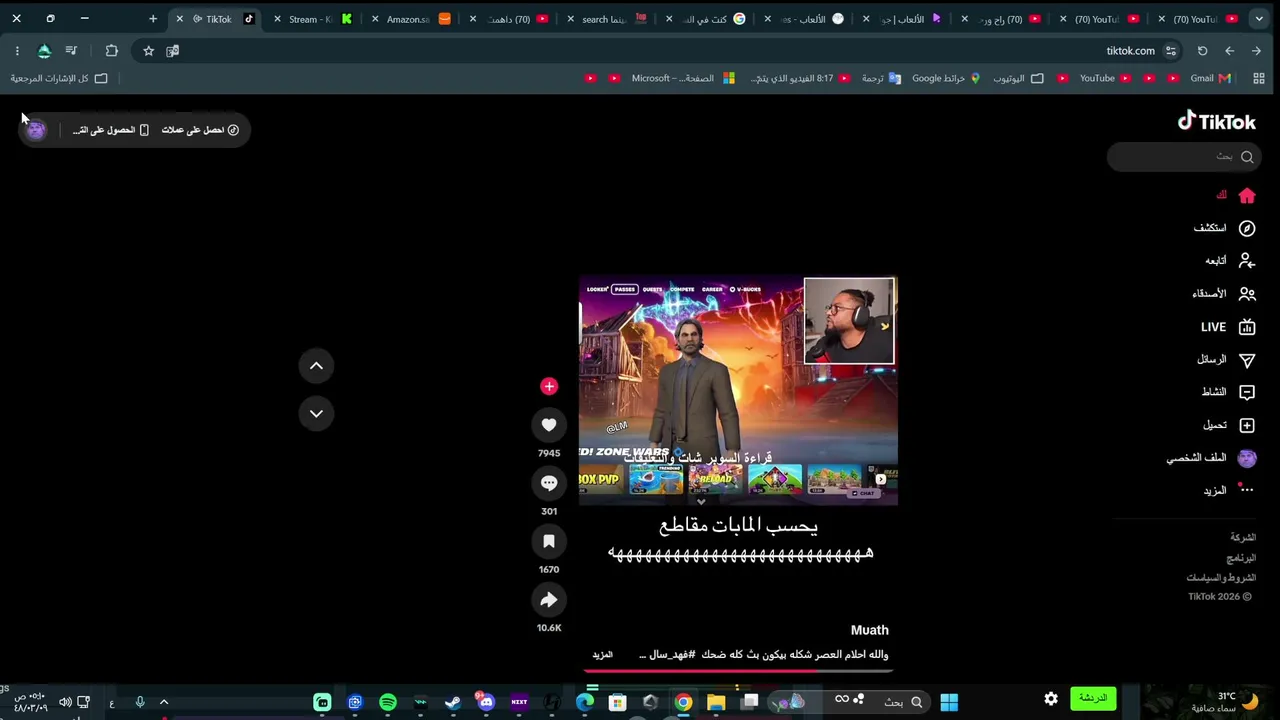Toggle the taskbar microphone icon
Image resolution: width=1280 pixels, height=720 pixels.
tap(140, 702)
